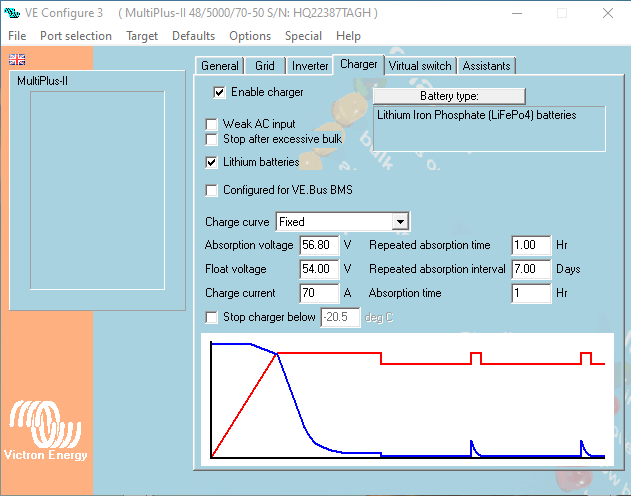The height and width of the screenshot is (496, 631).
Task: Open the Options menu
Action: click(x=250, y=36)
